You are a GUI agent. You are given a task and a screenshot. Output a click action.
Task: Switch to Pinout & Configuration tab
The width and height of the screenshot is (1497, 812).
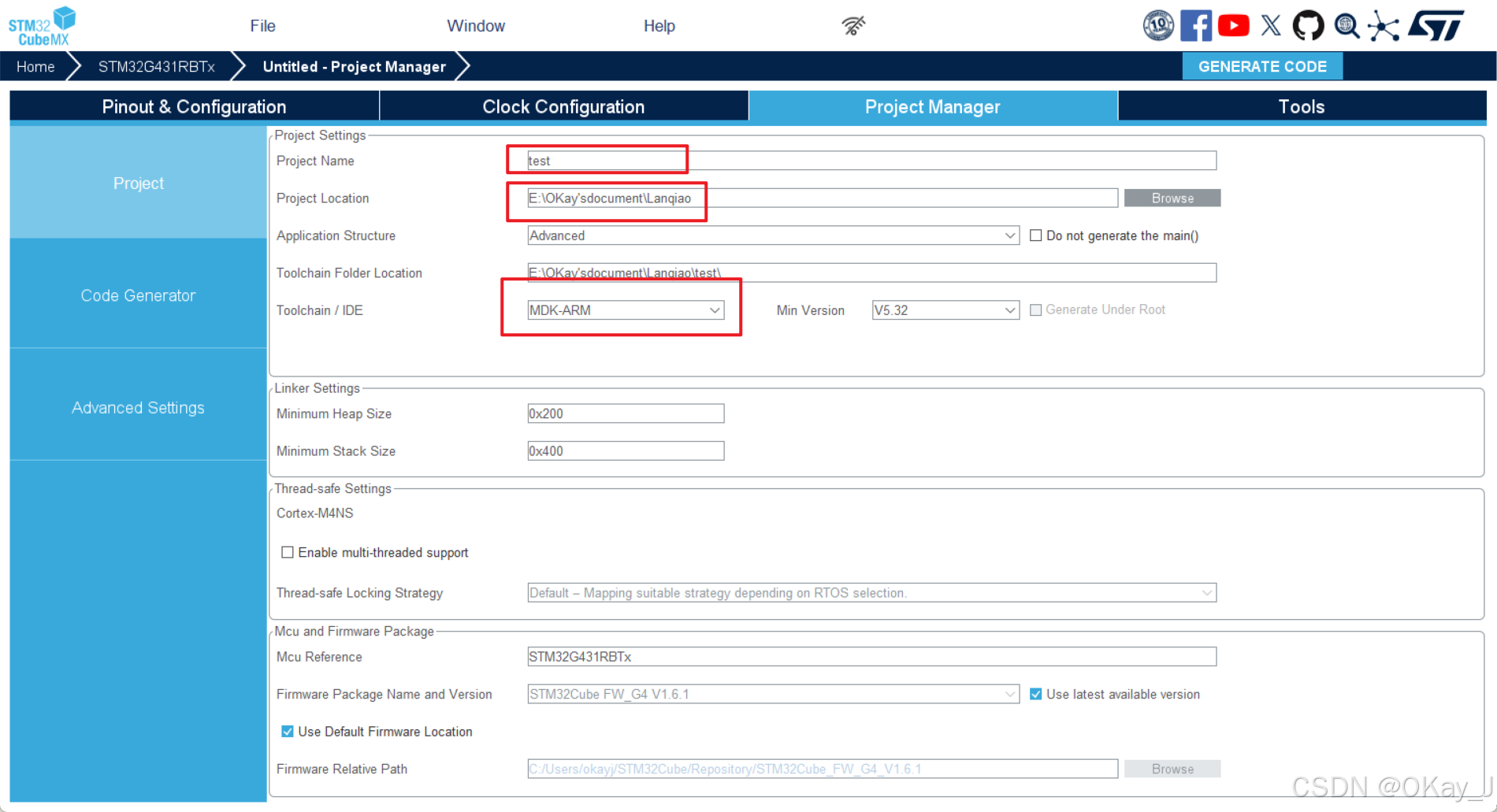[x=194, y=107]
